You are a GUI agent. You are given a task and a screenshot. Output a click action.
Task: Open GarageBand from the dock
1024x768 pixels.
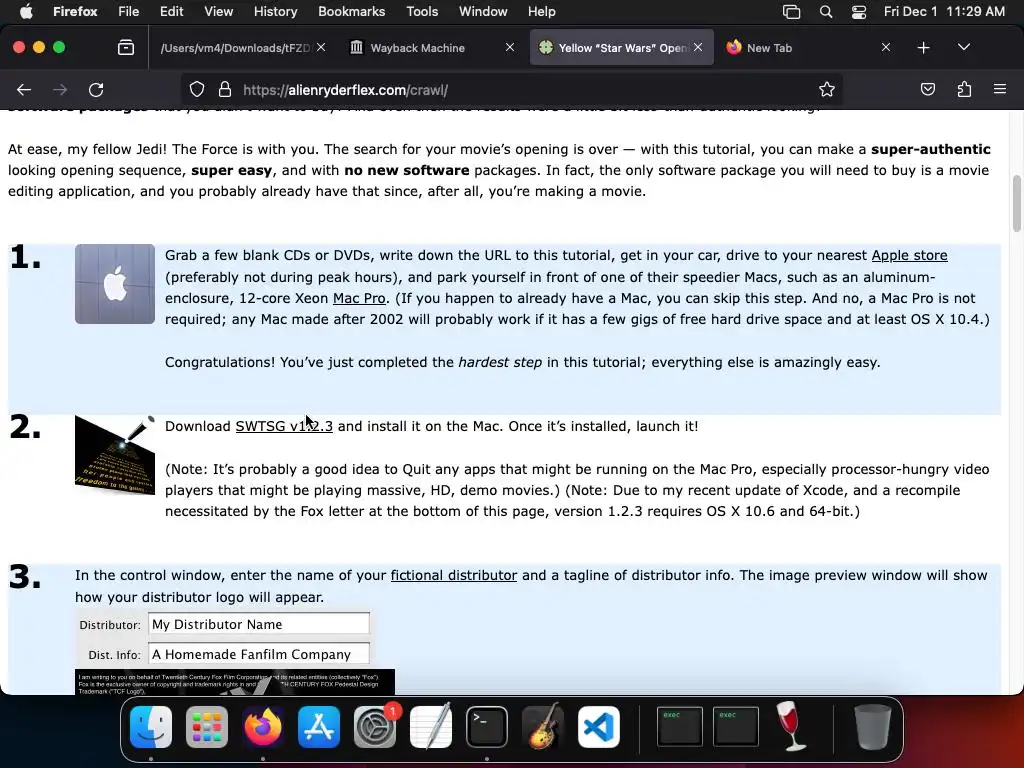pyautogui.click(x=543, y=727)
